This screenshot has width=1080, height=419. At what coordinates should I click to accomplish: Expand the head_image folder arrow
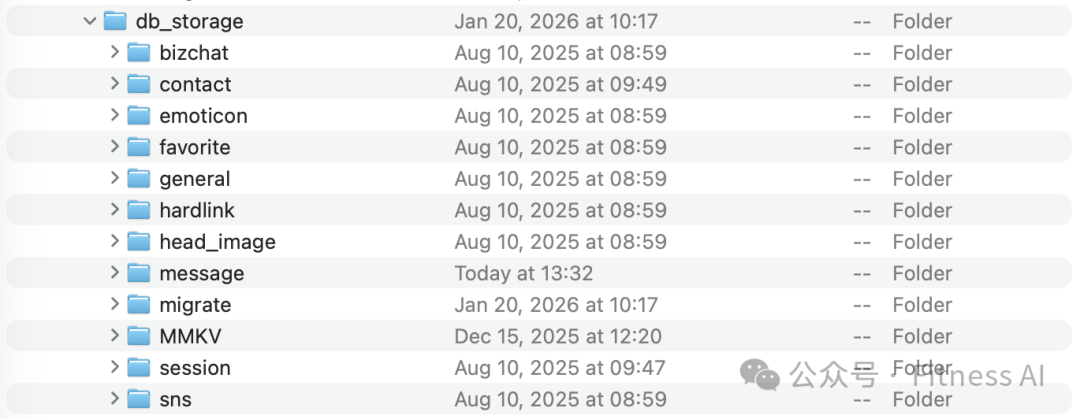[115, 242]
